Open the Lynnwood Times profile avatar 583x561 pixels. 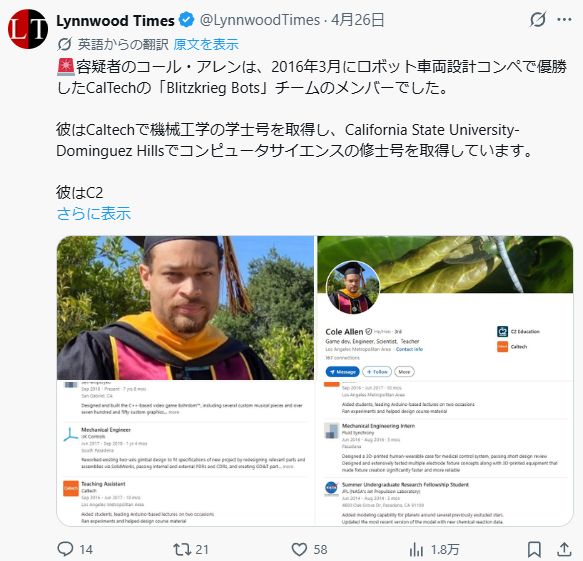coord(28,29)
